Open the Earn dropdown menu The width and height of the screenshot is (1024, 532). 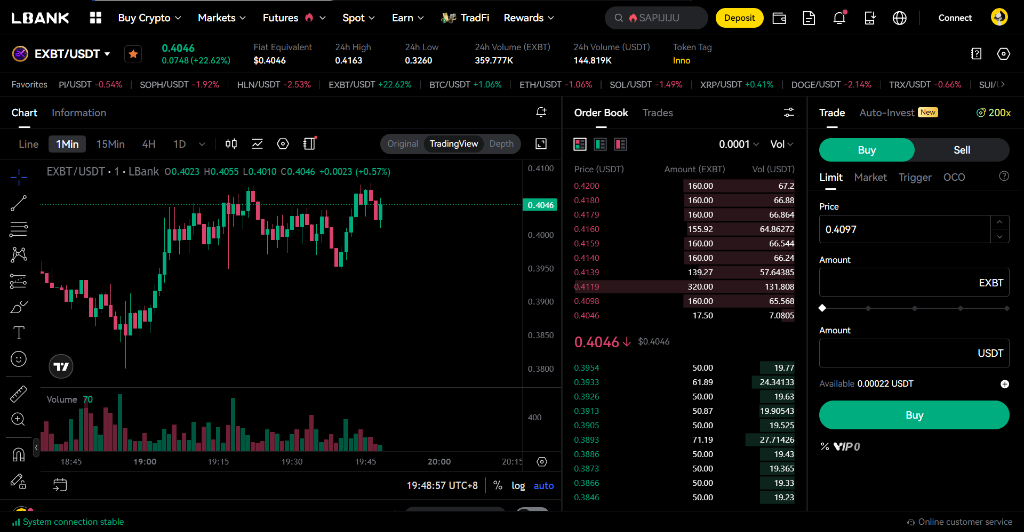tap(408, 18)
